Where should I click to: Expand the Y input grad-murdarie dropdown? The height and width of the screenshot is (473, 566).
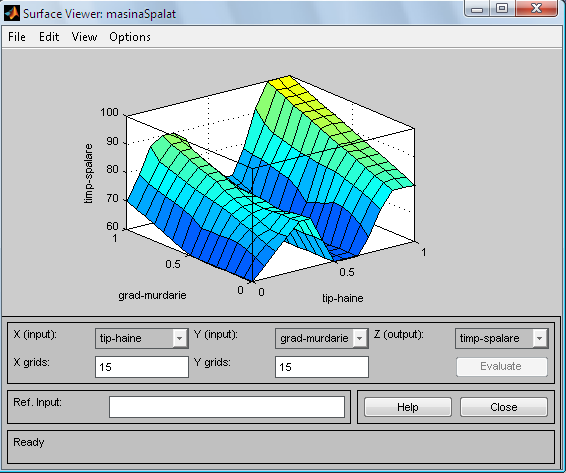point(360,338)
